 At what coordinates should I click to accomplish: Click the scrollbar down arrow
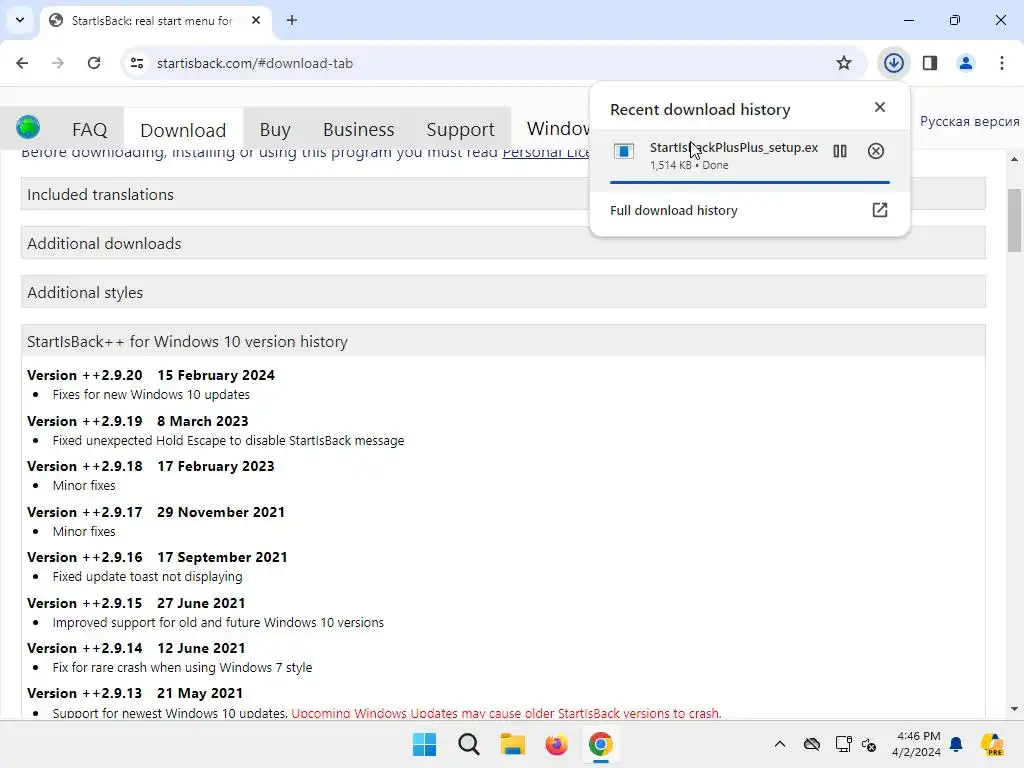point(1014,709)
